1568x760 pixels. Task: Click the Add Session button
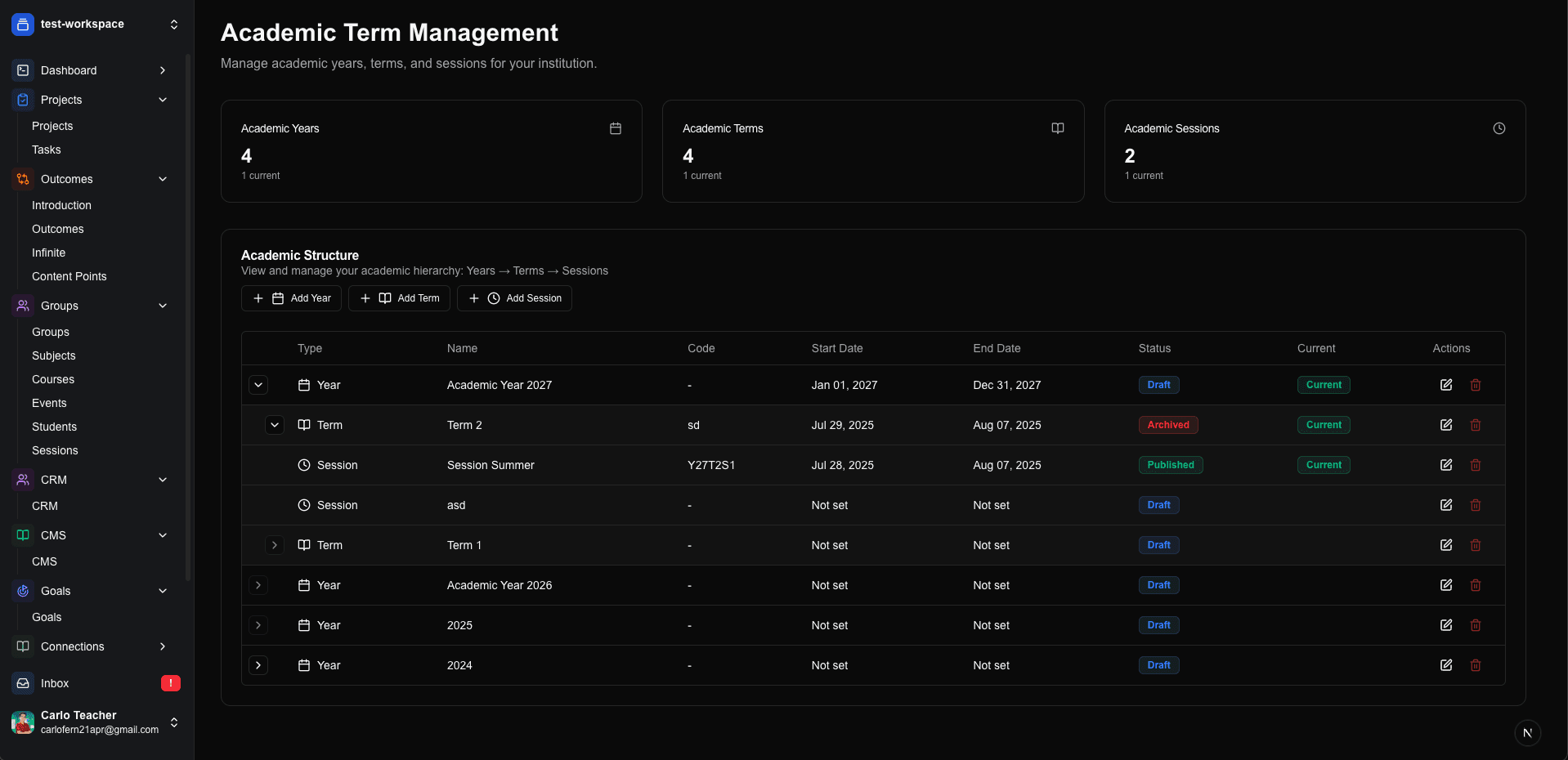(514, 298)
